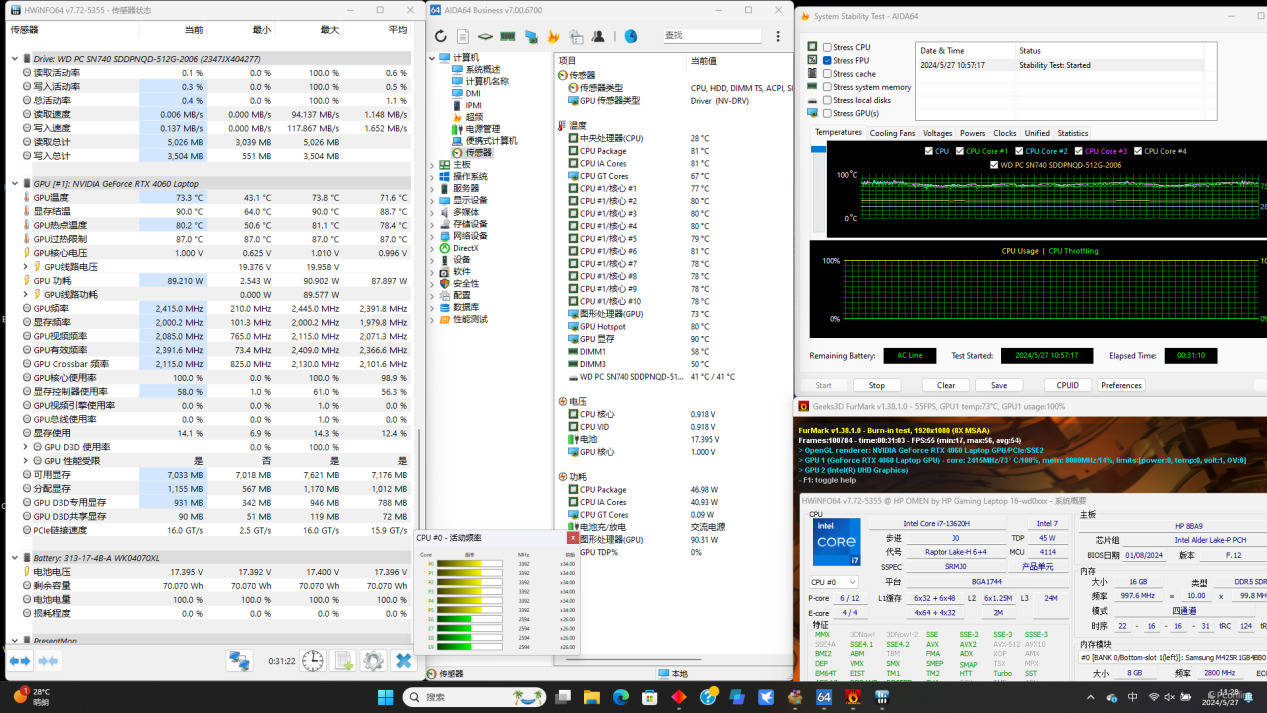1267x713 pixels.
Task: Open CPUID button in stability test
Action: pyautogui.click(x=1068, y=385)
